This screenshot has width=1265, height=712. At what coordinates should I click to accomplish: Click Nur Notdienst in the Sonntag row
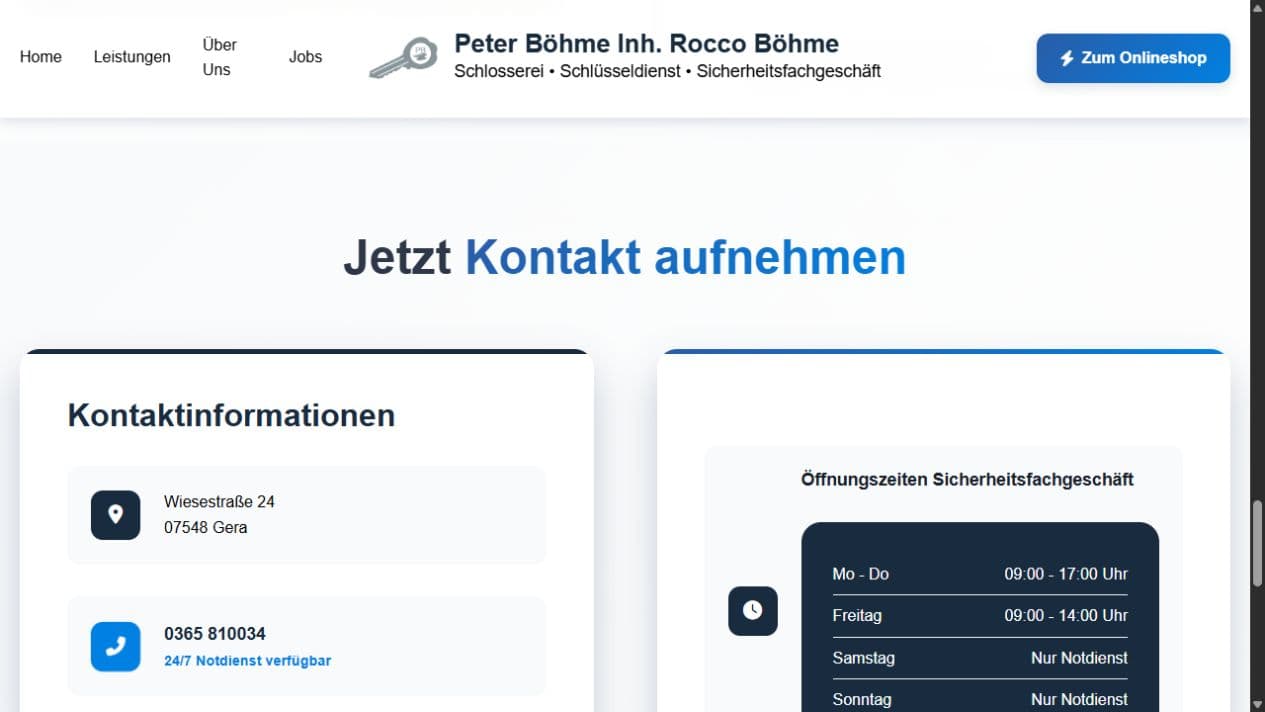[1079, 700]
